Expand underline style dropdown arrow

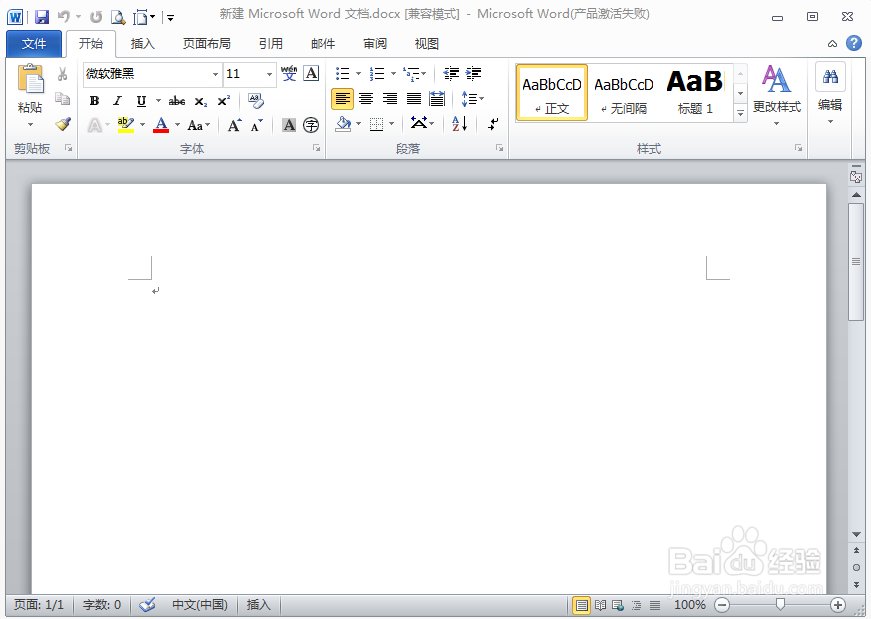[158, 101]
